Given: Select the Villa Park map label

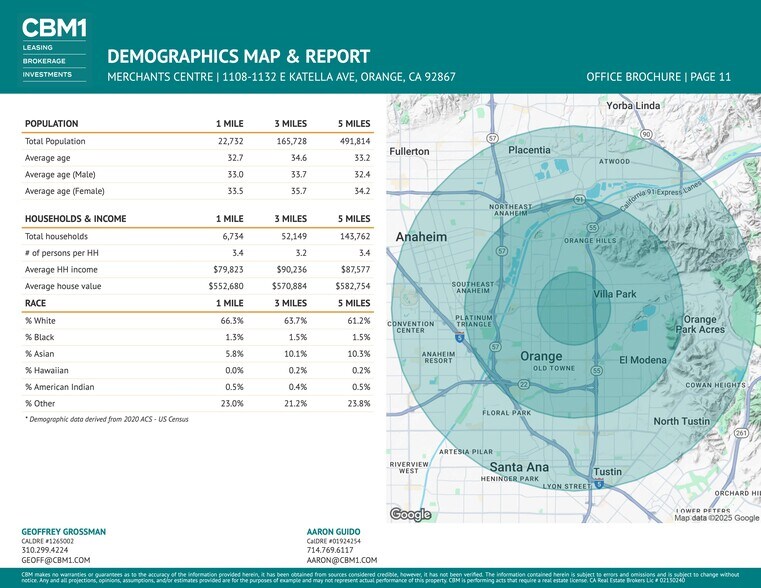Looking at the screenshot, I should click(615, 295).
